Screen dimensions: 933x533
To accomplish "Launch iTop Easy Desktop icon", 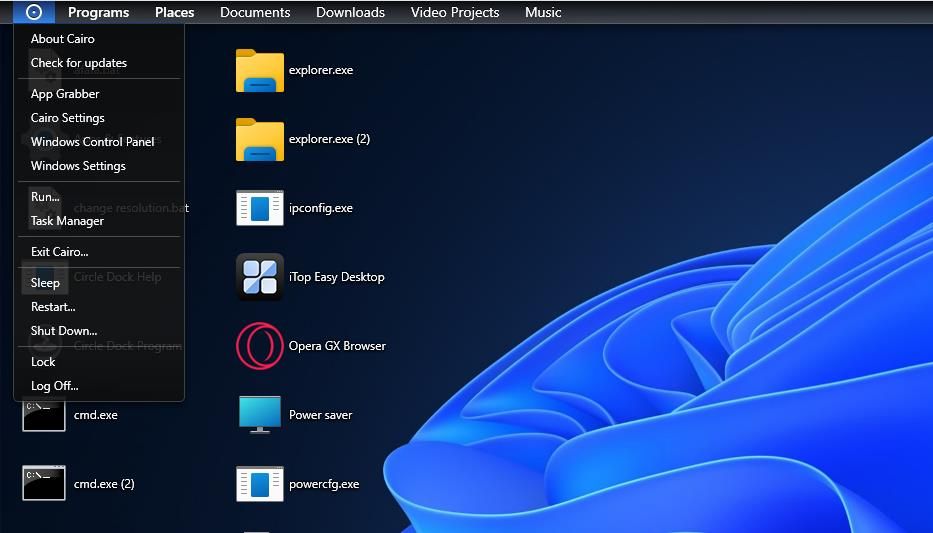I will click(x=259, y=277).
